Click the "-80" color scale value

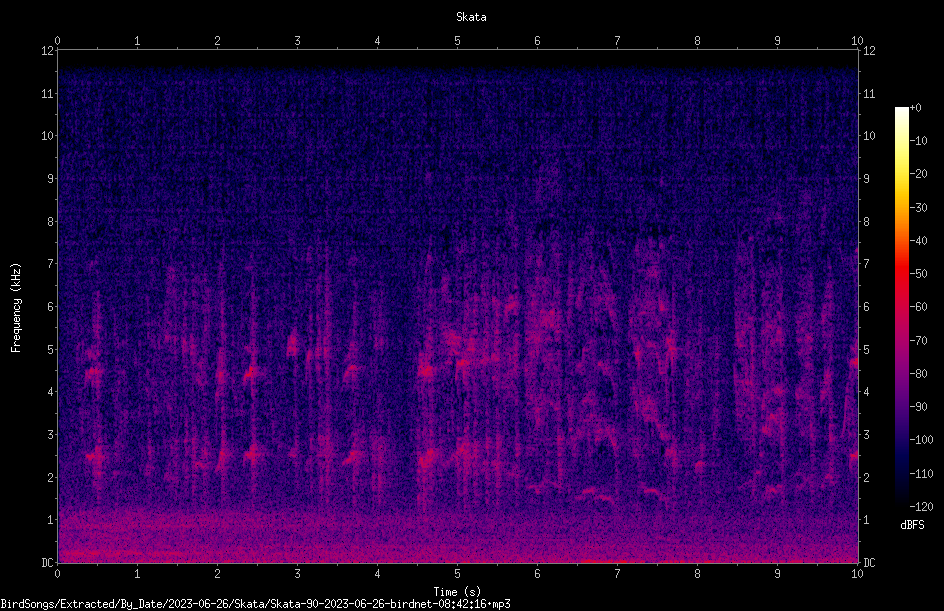[919, 374]
